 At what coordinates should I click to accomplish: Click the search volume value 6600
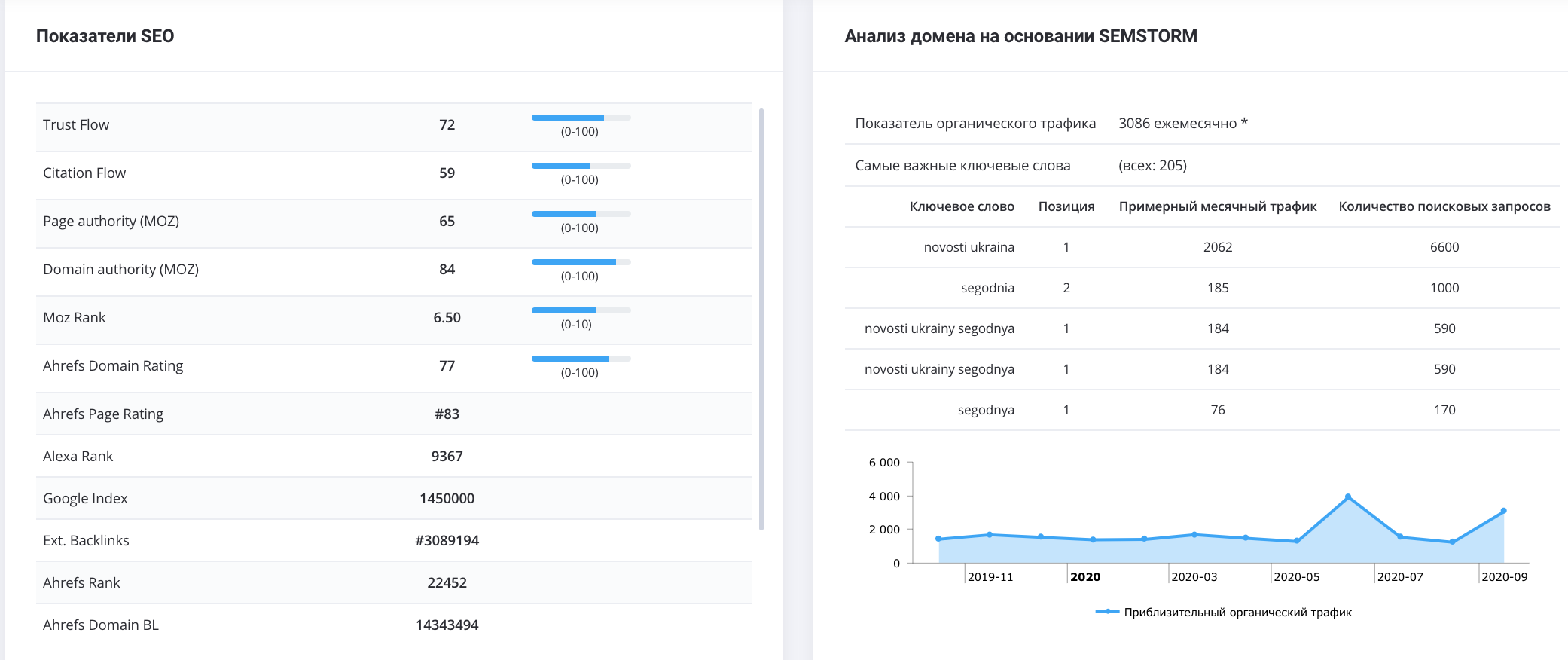click(x=1444, y=247)
